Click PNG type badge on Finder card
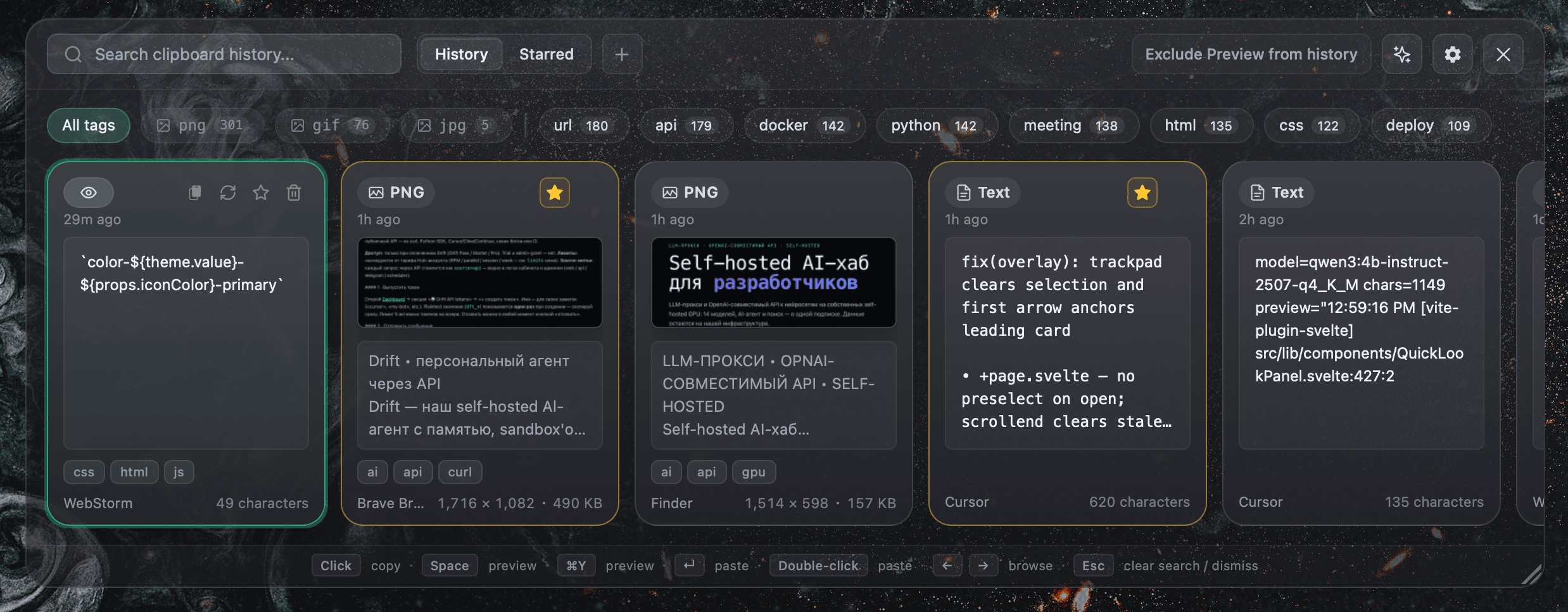The image size is (1568, 612). tap(690, 193)
